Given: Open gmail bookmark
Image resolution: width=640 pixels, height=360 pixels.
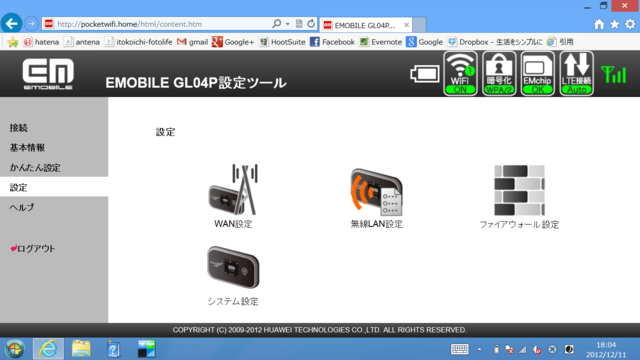Looking at the screenshot, I should click(193, 42).
